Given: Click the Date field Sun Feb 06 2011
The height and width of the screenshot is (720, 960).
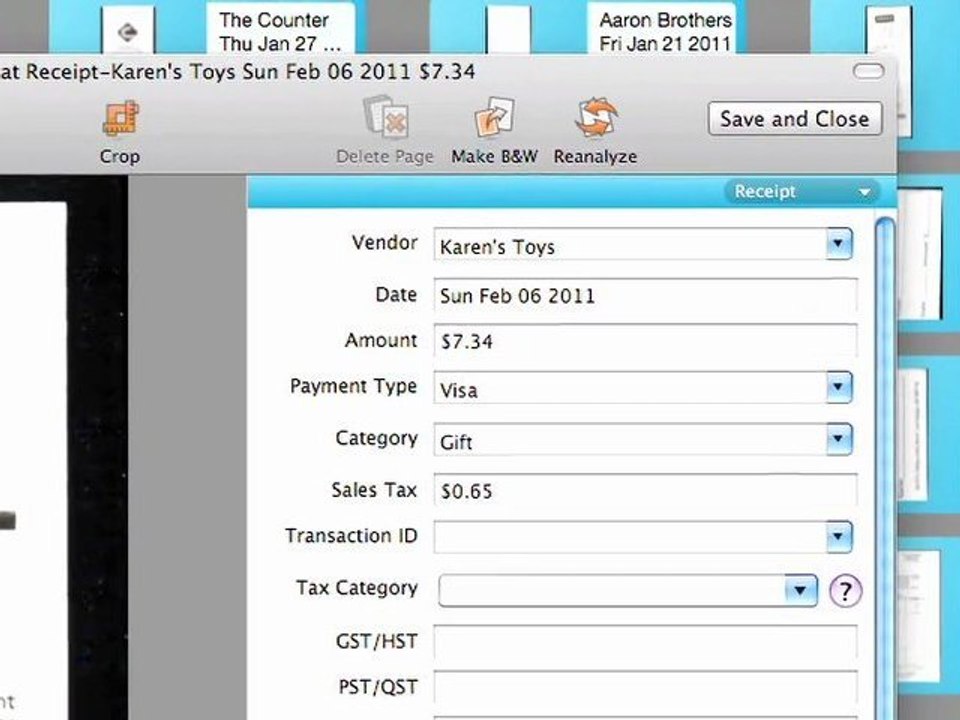Looking at the screenshot, I should click(645, 296).
